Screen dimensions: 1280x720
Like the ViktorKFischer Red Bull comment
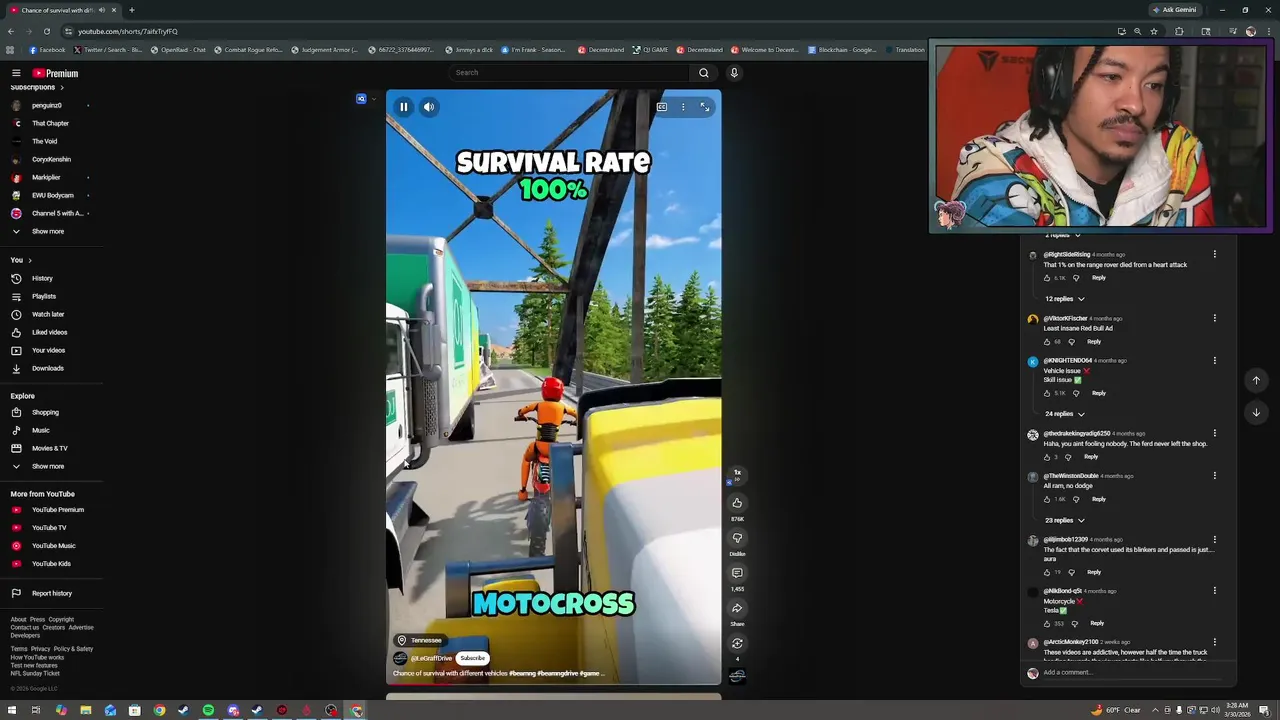pos(1047,342)
